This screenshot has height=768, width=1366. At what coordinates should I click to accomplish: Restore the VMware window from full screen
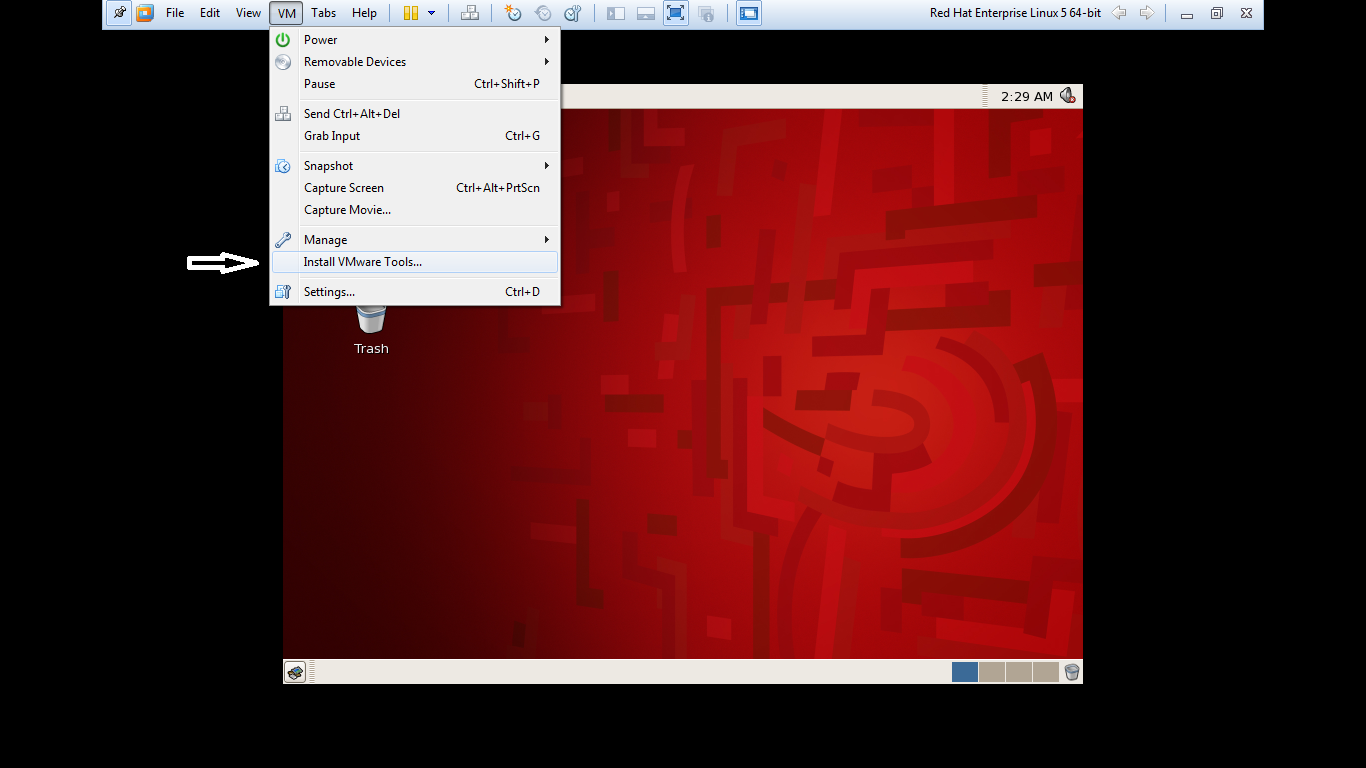point(1217,14)
